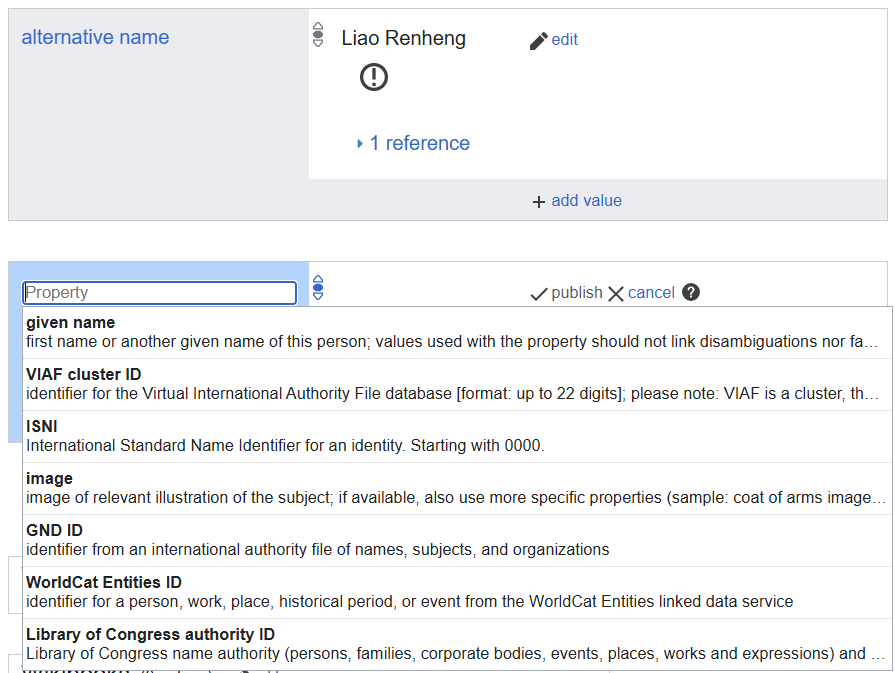Click the blue rank selector next to Property field
The image size is (895, 673).
318,288
